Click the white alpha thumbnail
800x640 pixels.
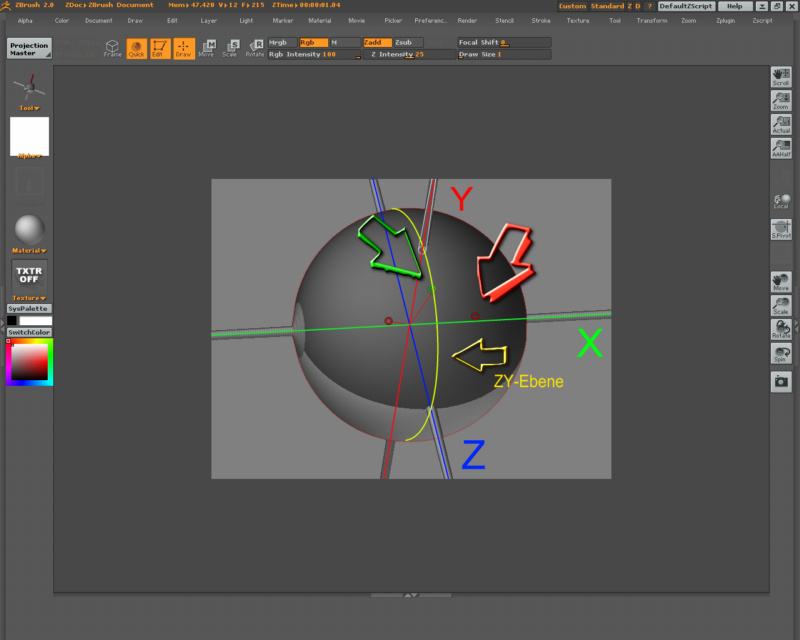(x=29, y=136)
